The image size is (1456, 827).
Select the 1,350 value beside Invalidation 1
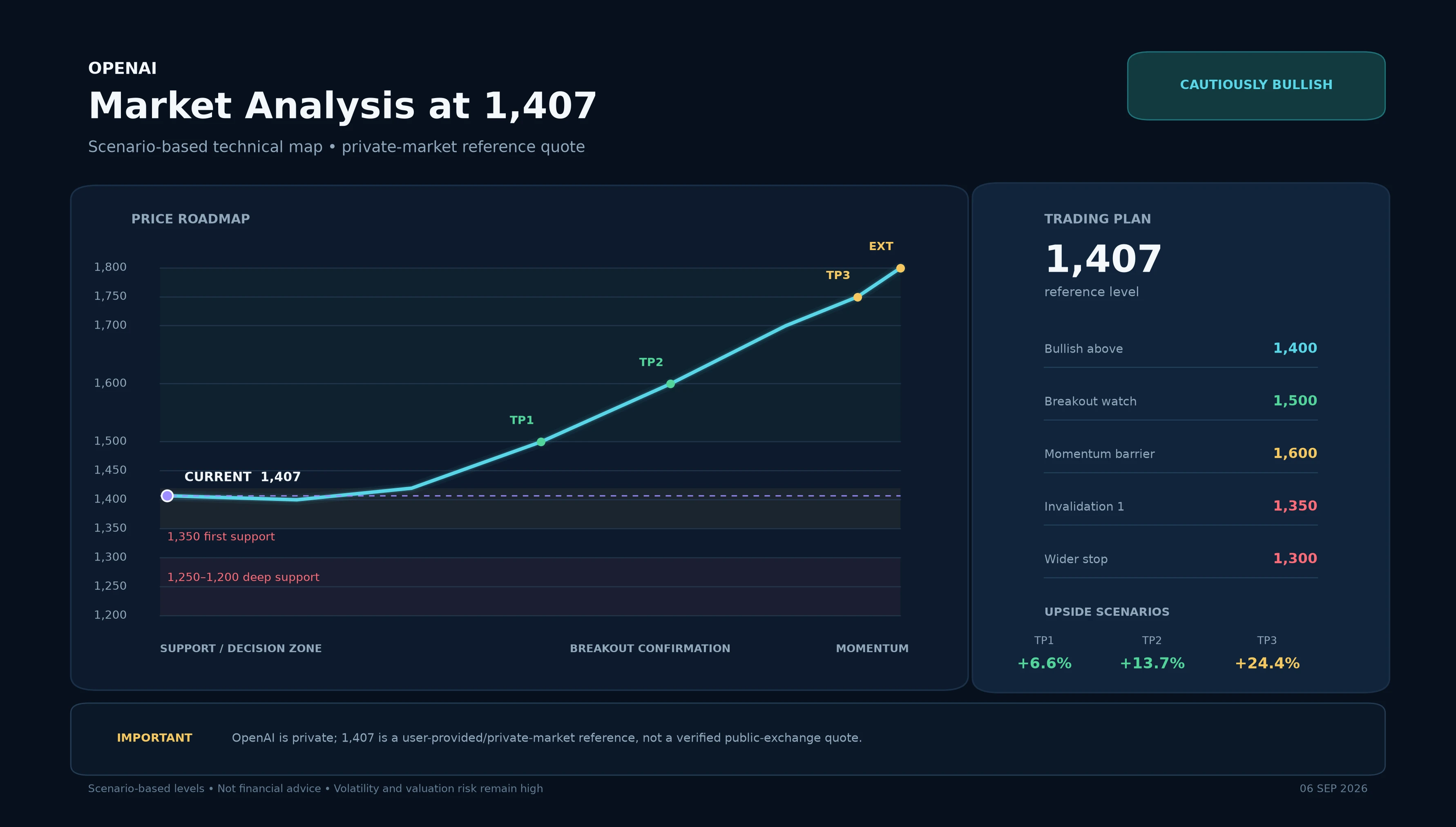point(1295,506)
